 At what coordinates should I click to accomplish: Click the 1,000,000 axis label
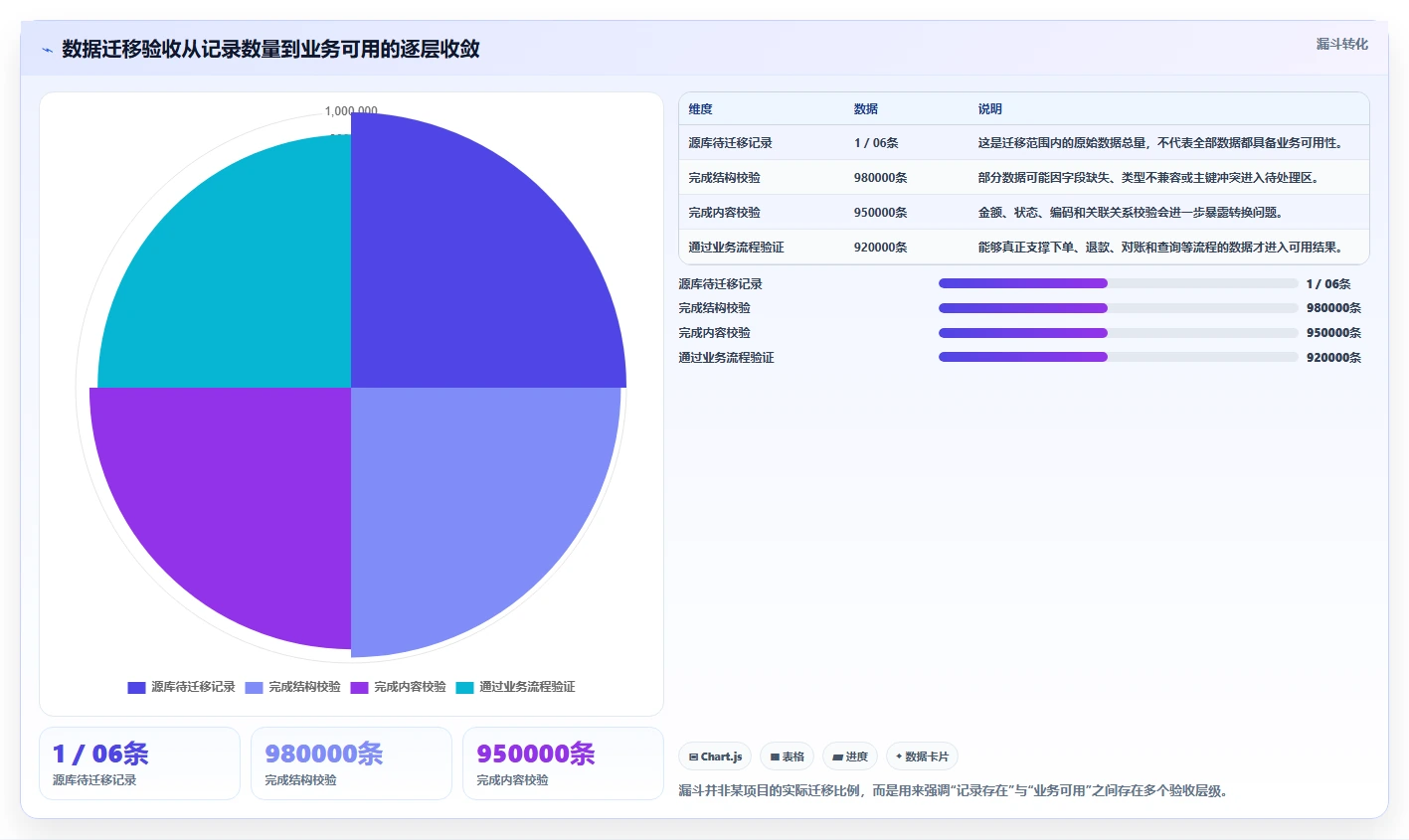(x=351, y=110)
